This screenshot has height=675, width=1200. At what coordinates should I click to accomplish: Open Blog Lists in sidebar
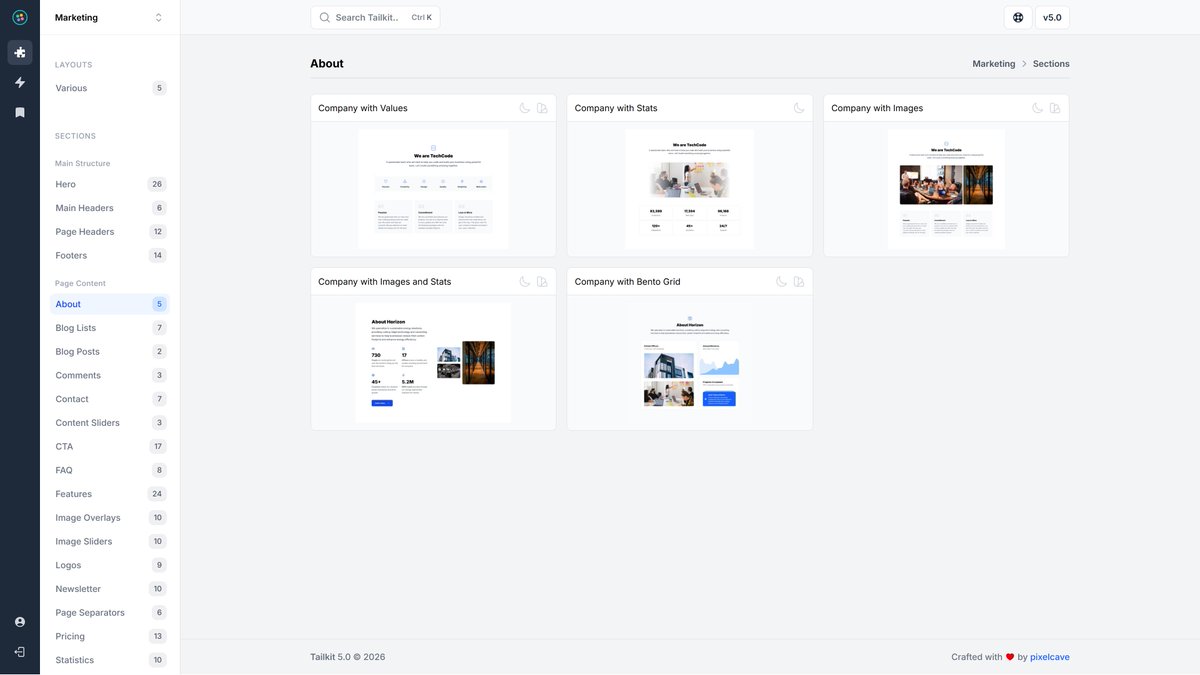(x=110, y=328)
